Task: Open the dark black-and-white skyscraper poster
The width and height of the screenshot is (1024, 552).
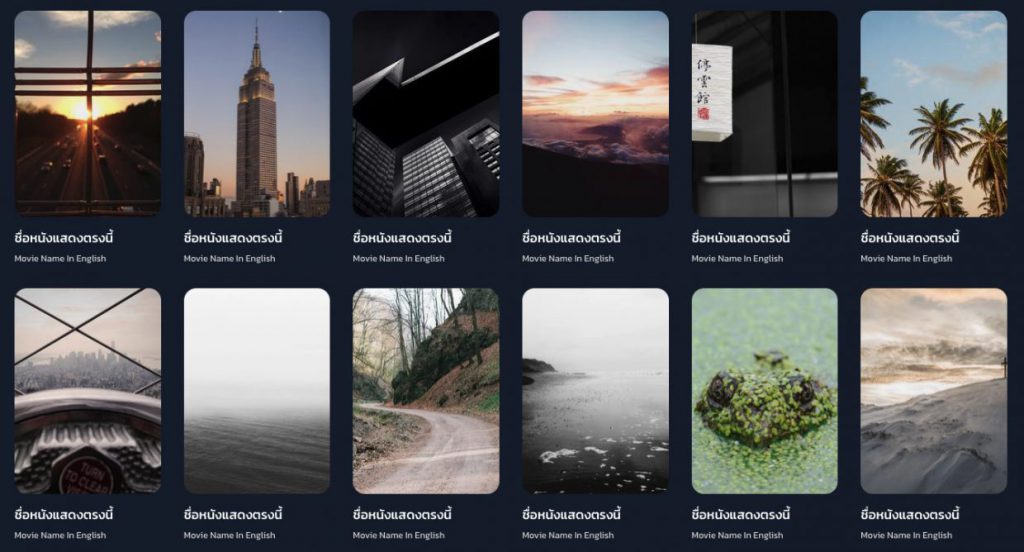Action: pos(426,113)
